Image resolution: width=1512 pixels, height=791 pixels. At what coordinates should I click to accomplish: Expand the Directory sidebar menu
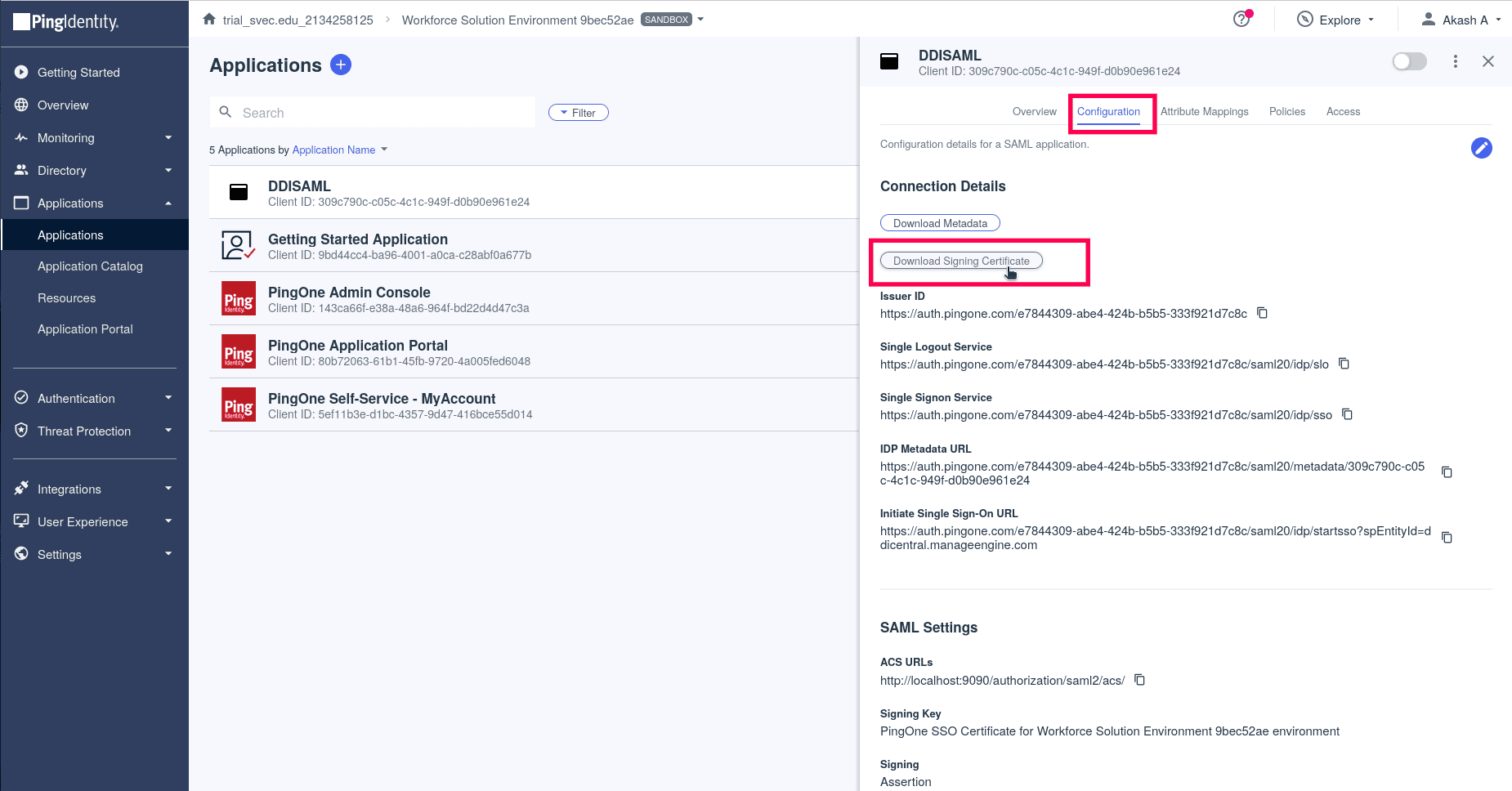pos(168,170)
